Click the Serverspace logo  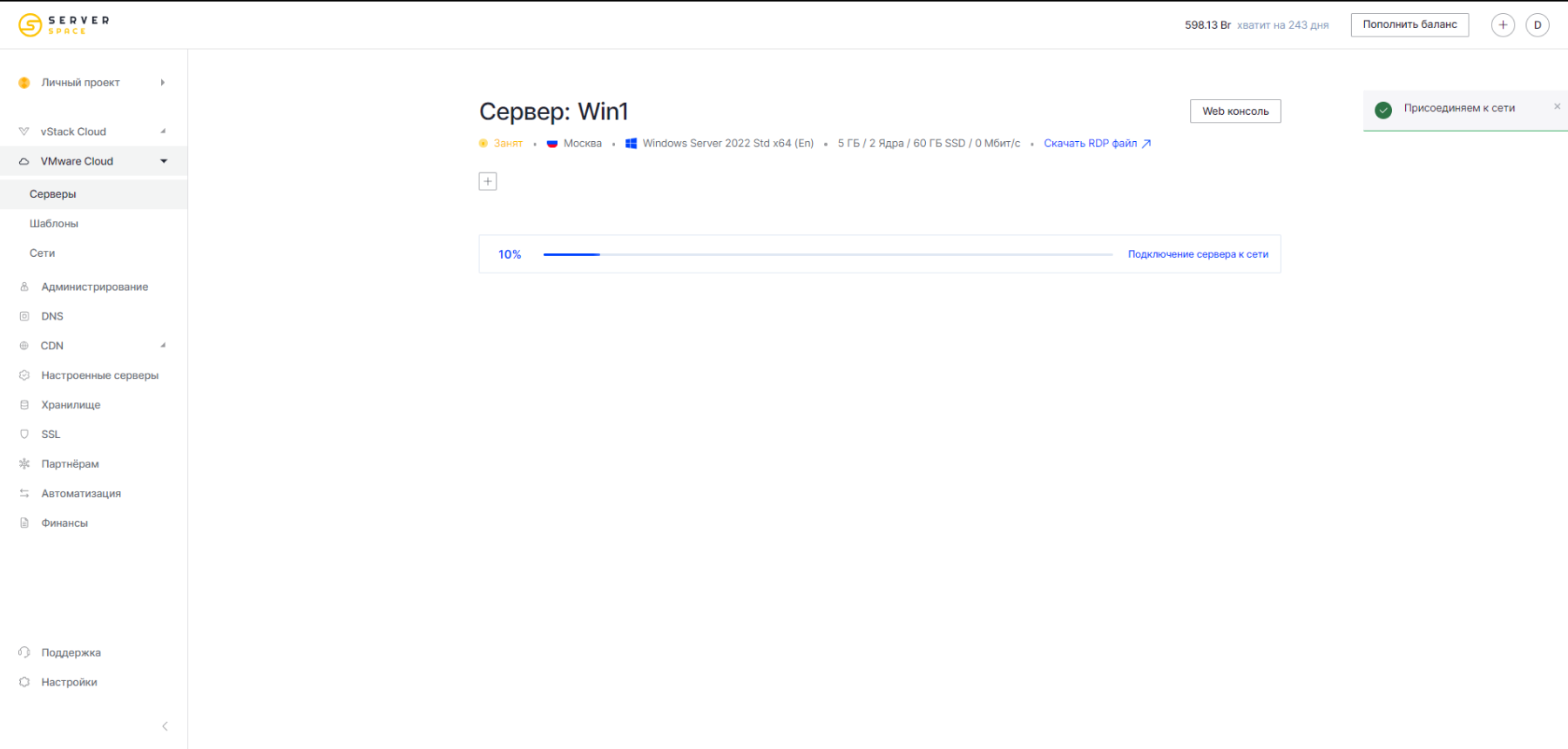pyautogui.click(x=64, y=24)
